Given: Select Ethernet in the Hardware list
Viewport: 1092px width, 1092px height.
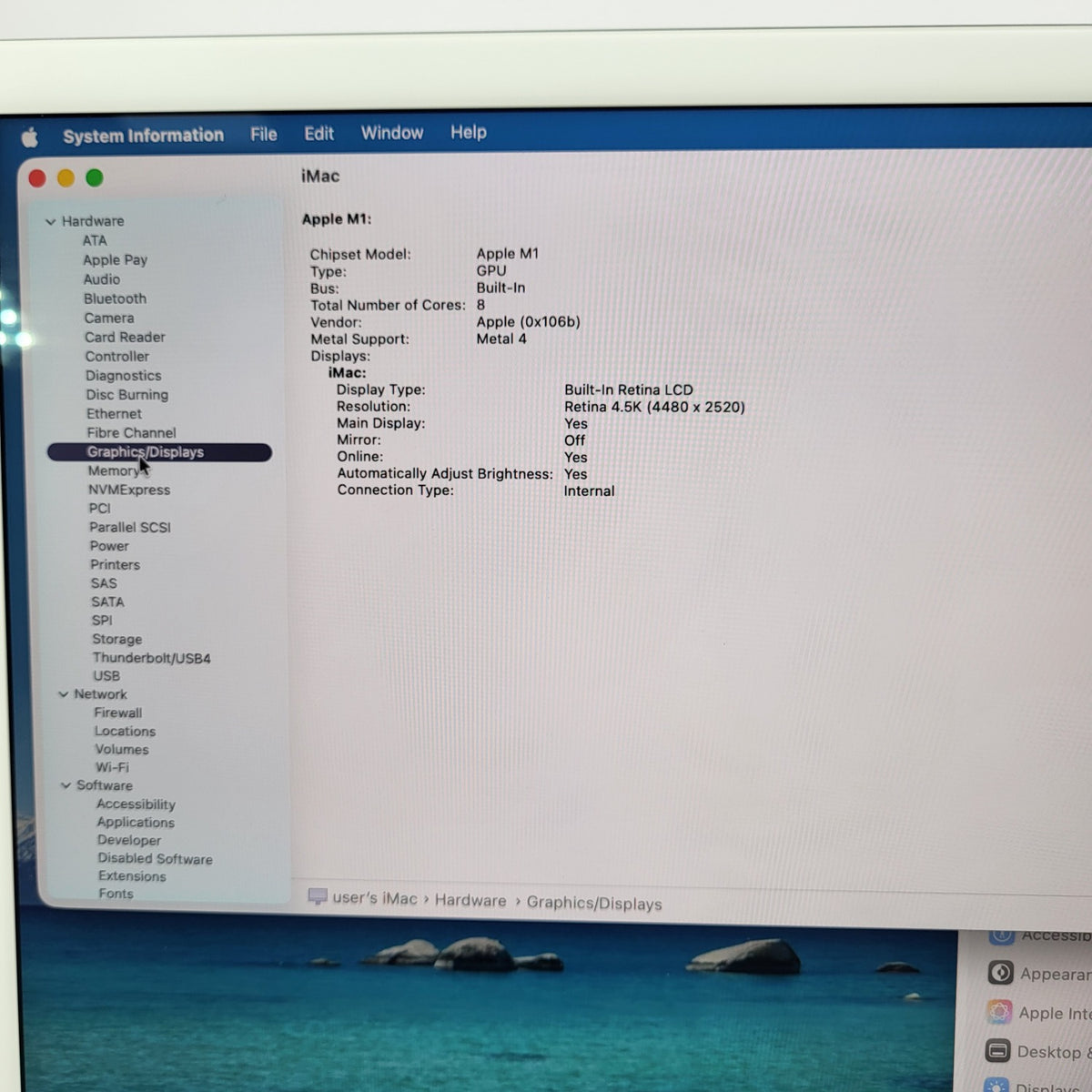Looking at the screenshot, I should [114, 413].
